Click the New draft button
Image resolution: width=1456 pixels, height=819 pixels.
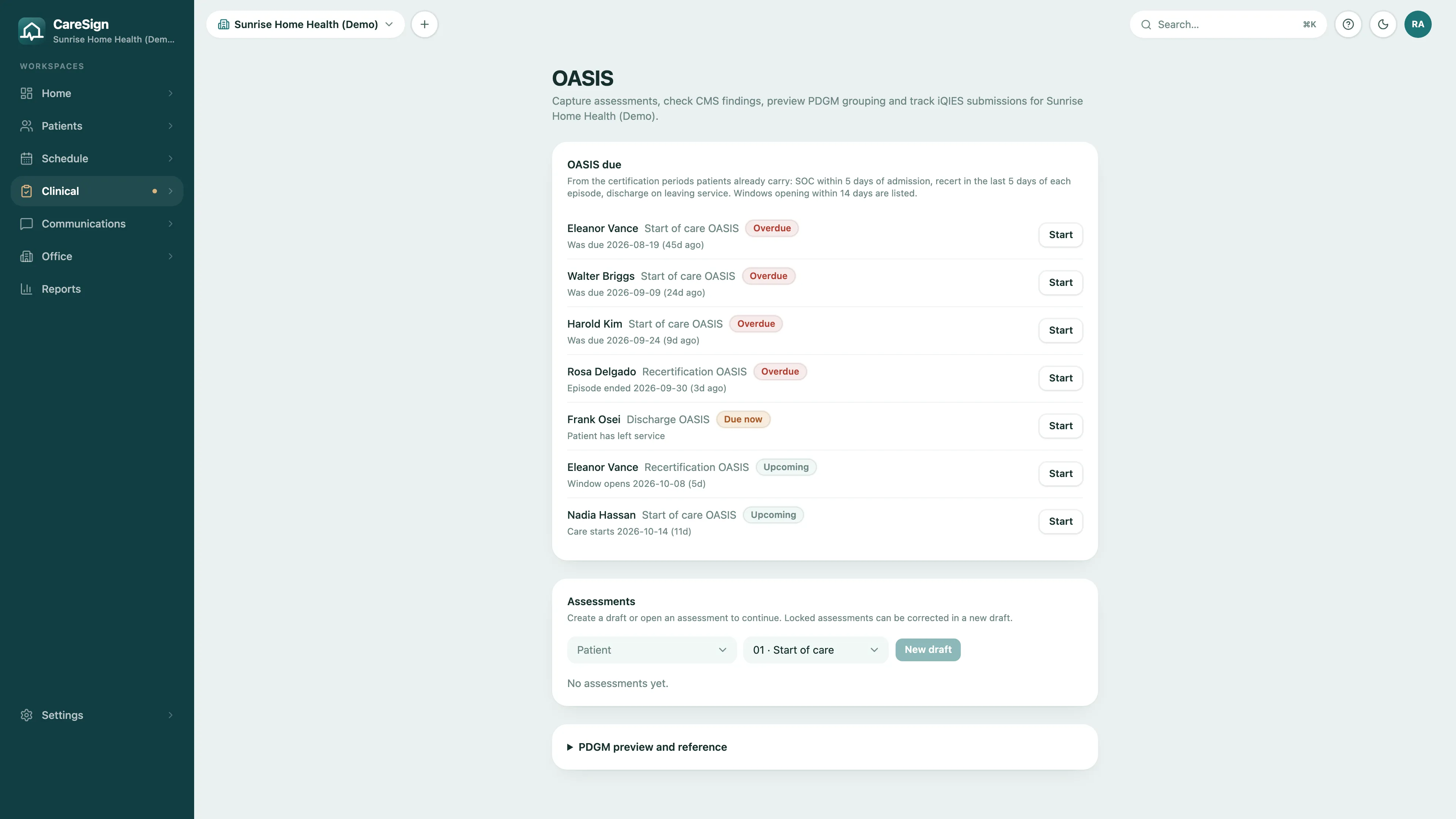coord(927,650)
